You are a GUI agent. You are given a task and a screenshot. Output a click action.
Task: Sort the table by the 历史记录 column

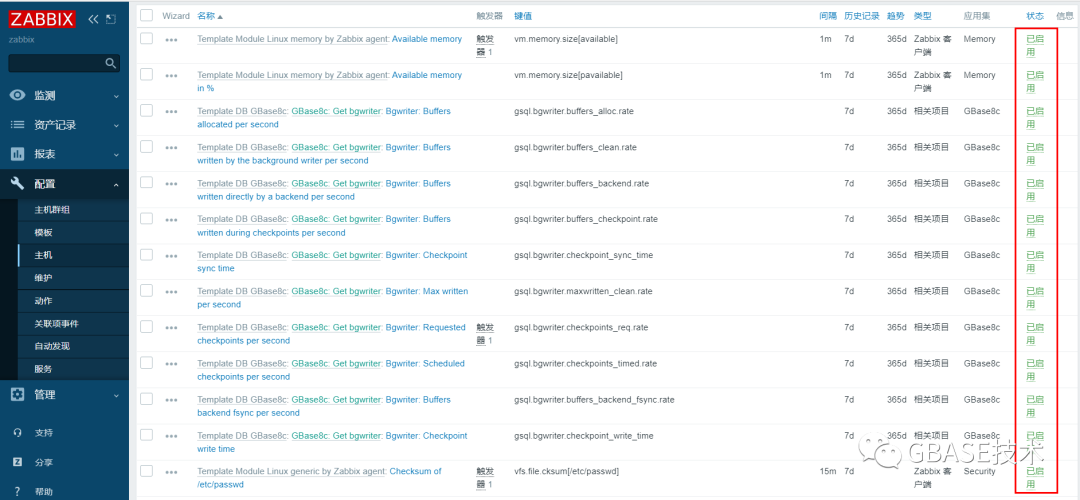point(860,16)
